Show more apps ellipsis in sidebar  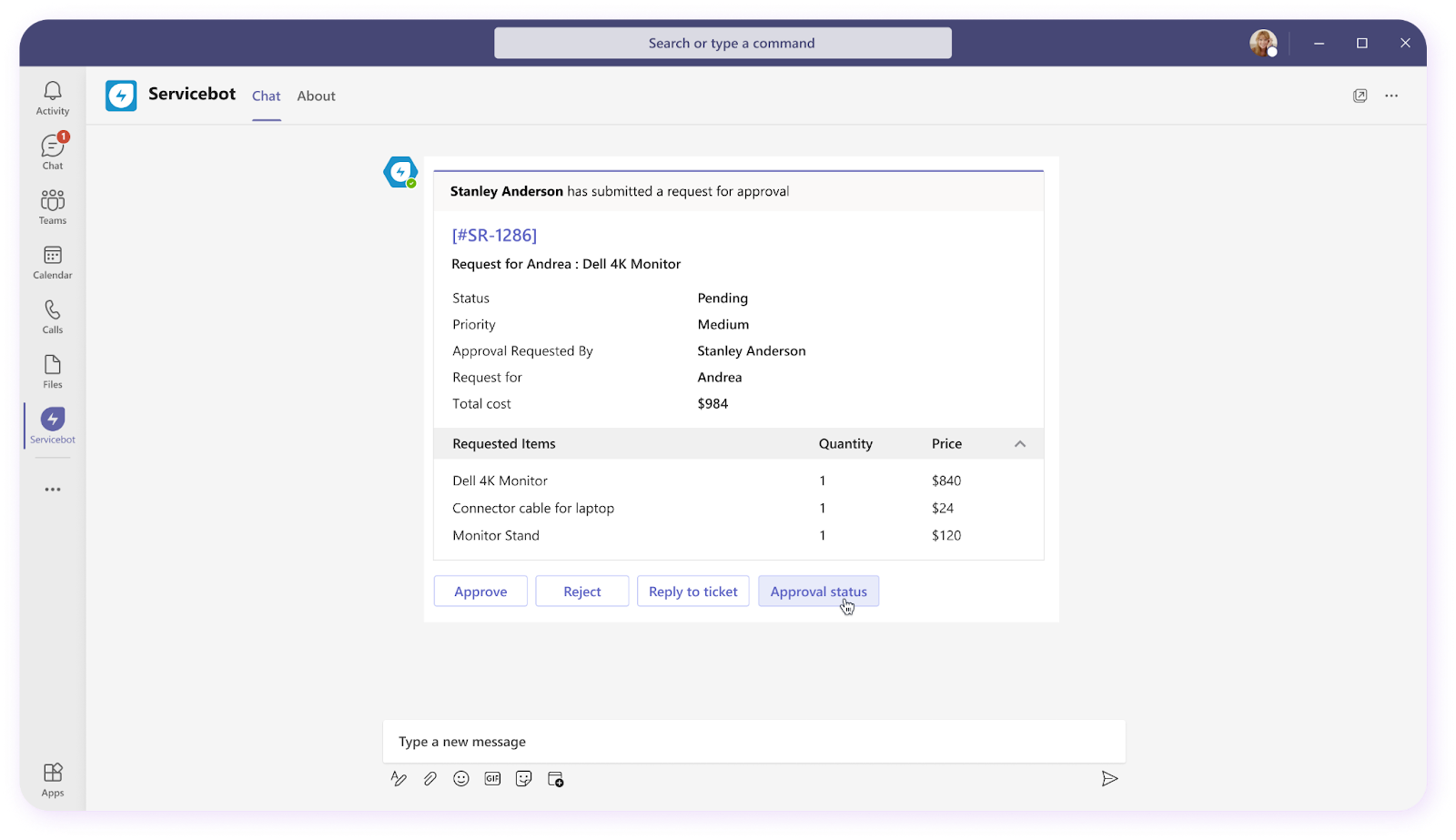click(53, 490)
